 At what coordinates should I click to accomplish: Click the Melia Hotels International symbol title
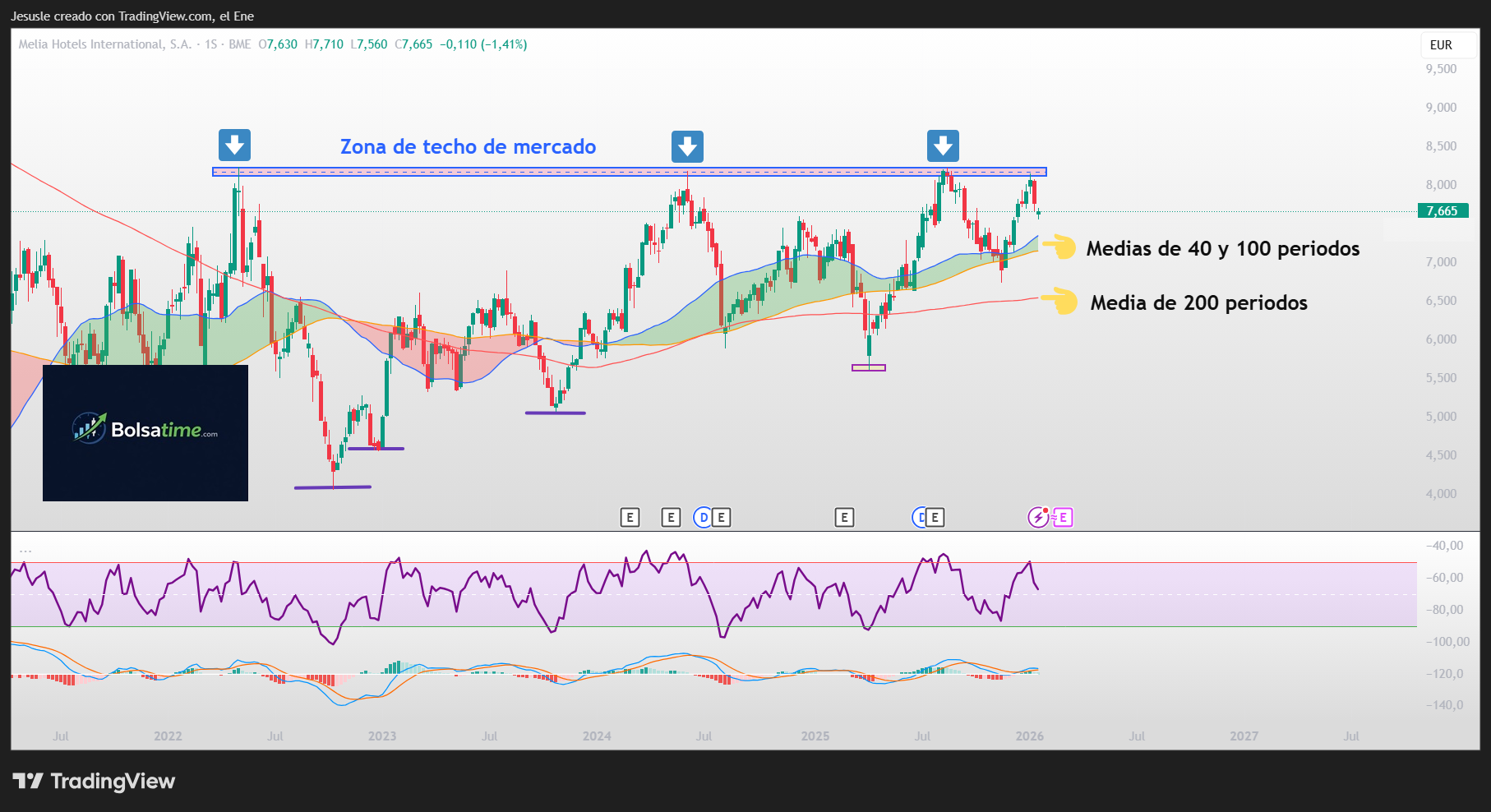pyautogui.click(x=104, y=44)
